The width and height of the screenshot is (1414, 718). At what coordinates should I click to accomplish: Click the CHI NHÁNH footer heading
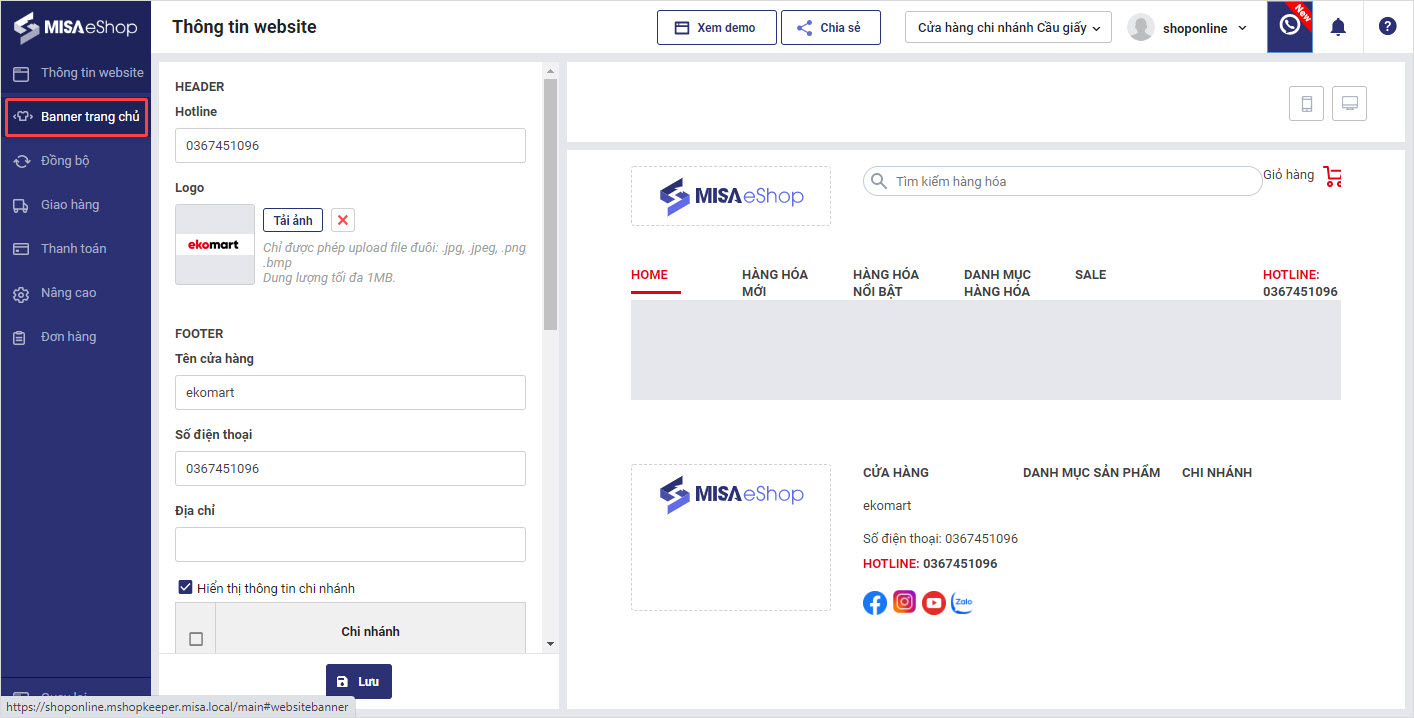[x=1217, y=473]
